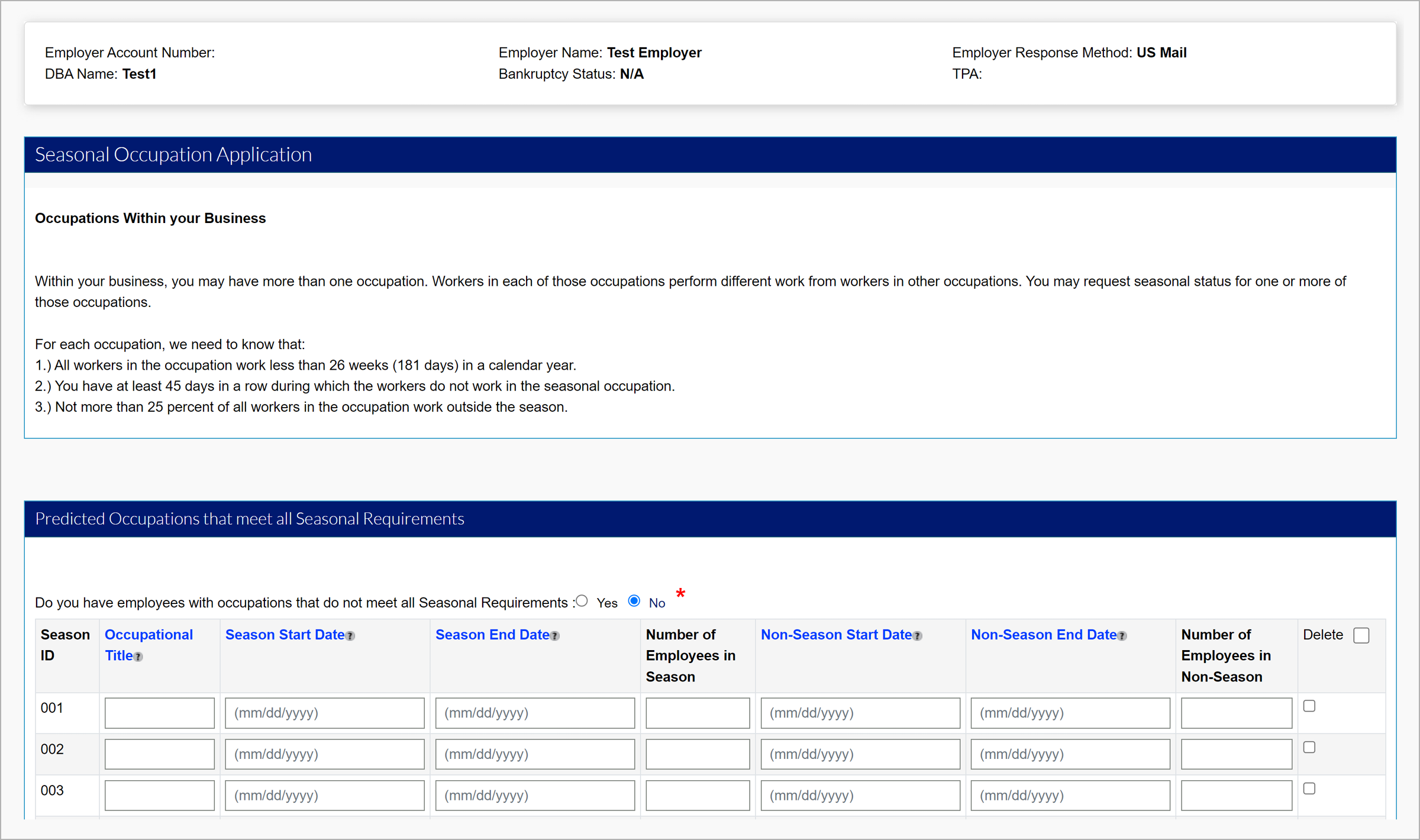Select No radio button option
This screenshot has width=1420, height=840.
pyautogui.click(x=634, y=601)
